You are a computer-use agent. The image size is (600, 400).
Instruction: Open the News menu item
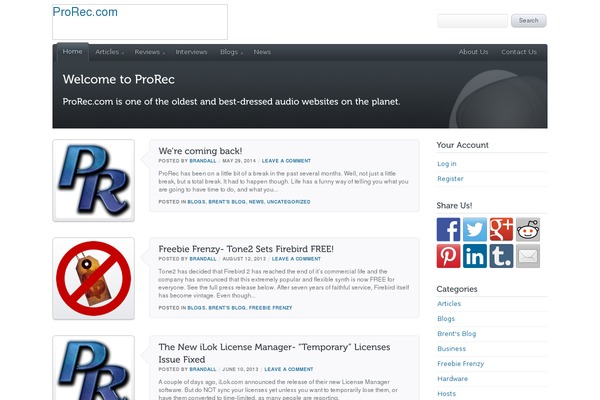coord(262,52)
